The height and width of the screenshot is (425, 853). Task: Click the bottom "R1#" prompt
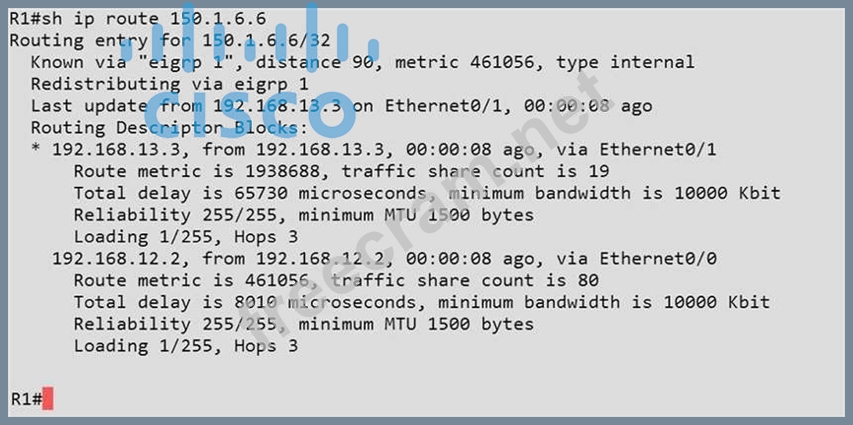[24, 399]
